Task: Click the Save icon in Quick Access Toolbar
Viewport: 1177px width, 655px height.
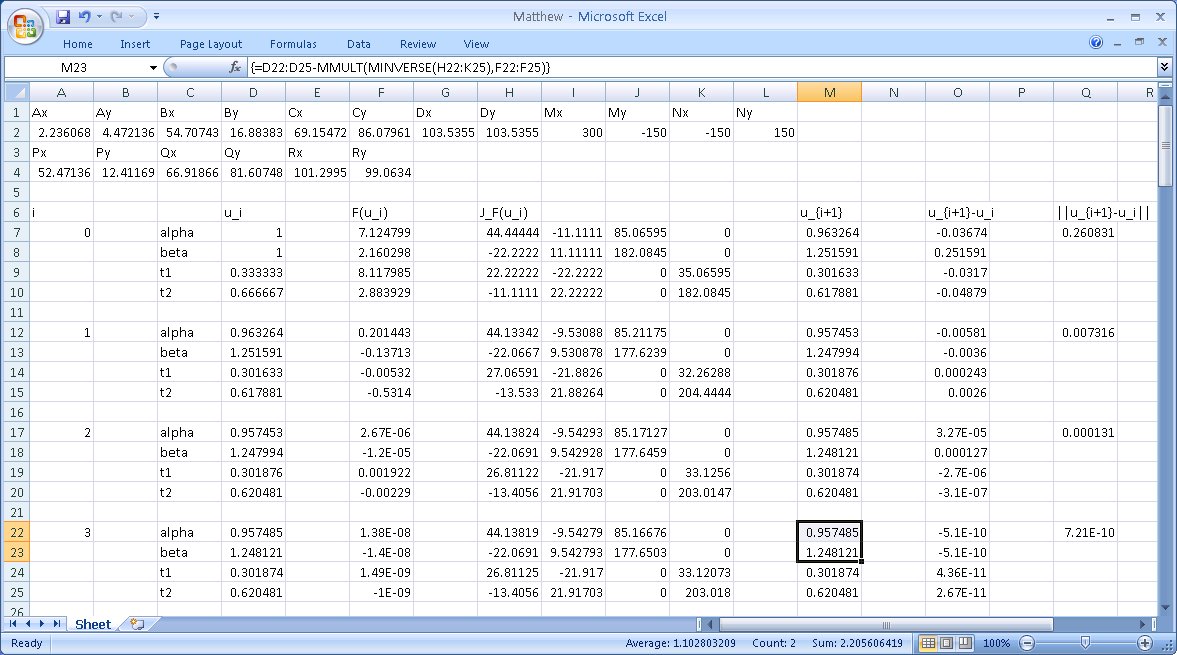Action: point(63,17)
